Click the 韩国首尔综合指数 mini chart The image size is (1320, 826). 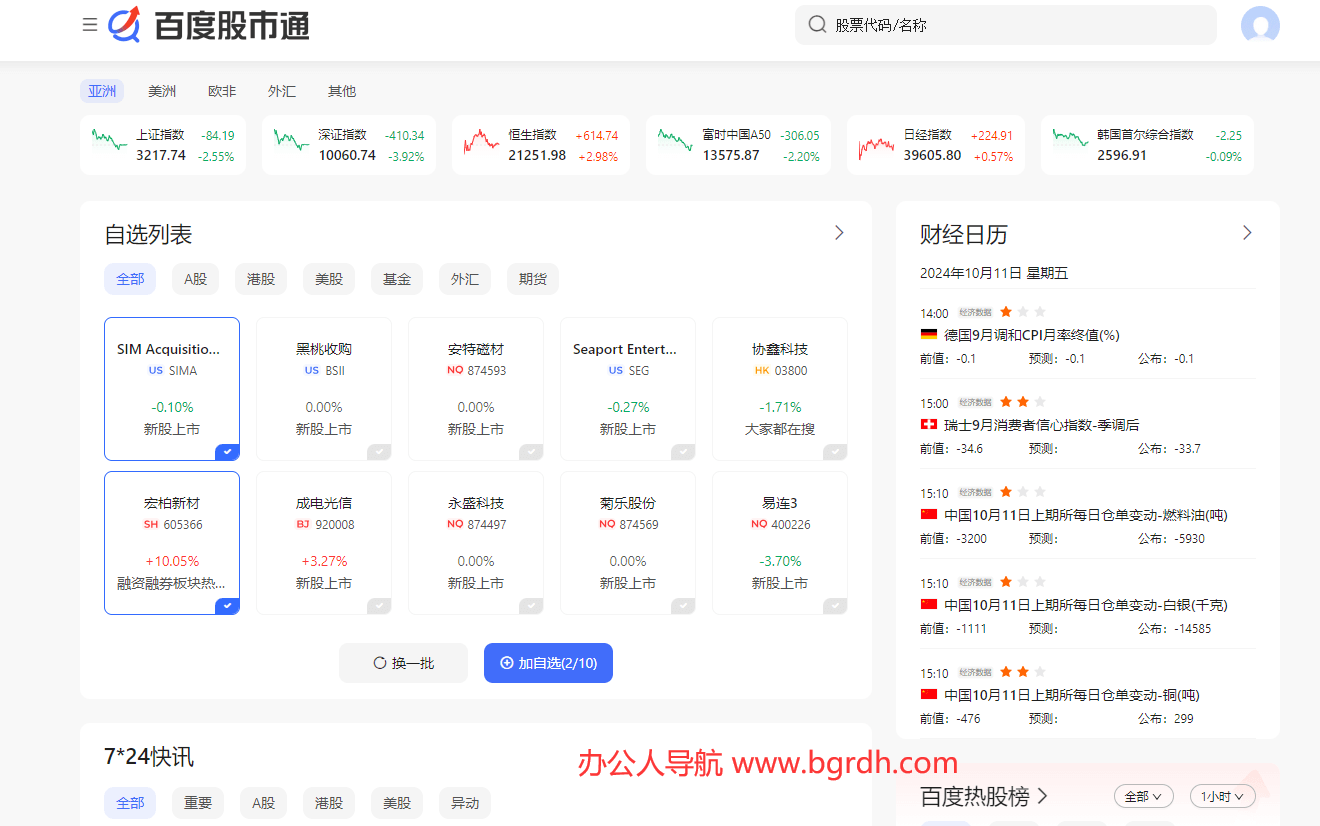(x=1070, y=141)
